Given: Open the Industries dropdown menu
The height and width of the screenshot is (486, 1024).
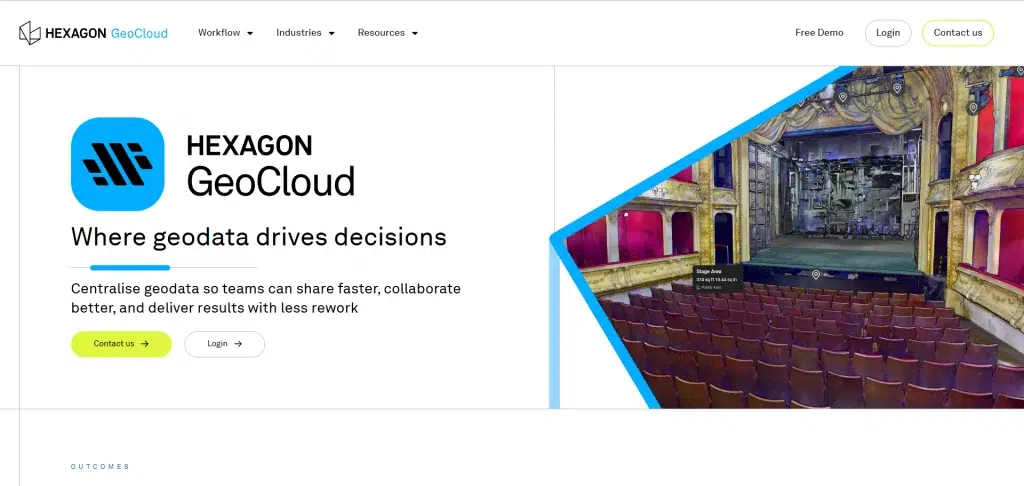Looking at the screenshot, I should [x=305, y=33].
